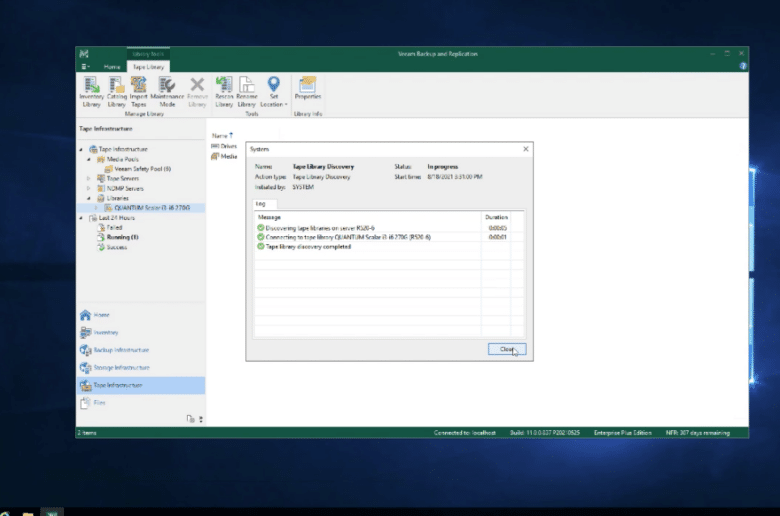Select the Media Pools tree item
This screenshot has width=780, height=516.
(118, 159)
